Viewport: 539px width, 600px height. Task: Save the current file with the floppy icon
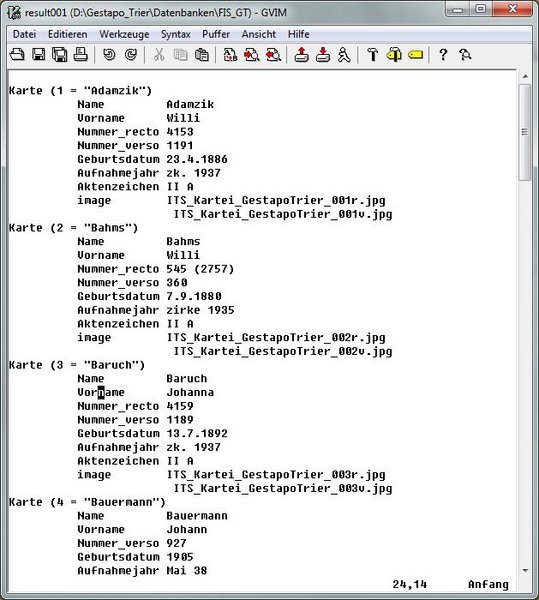pos(38,55)
